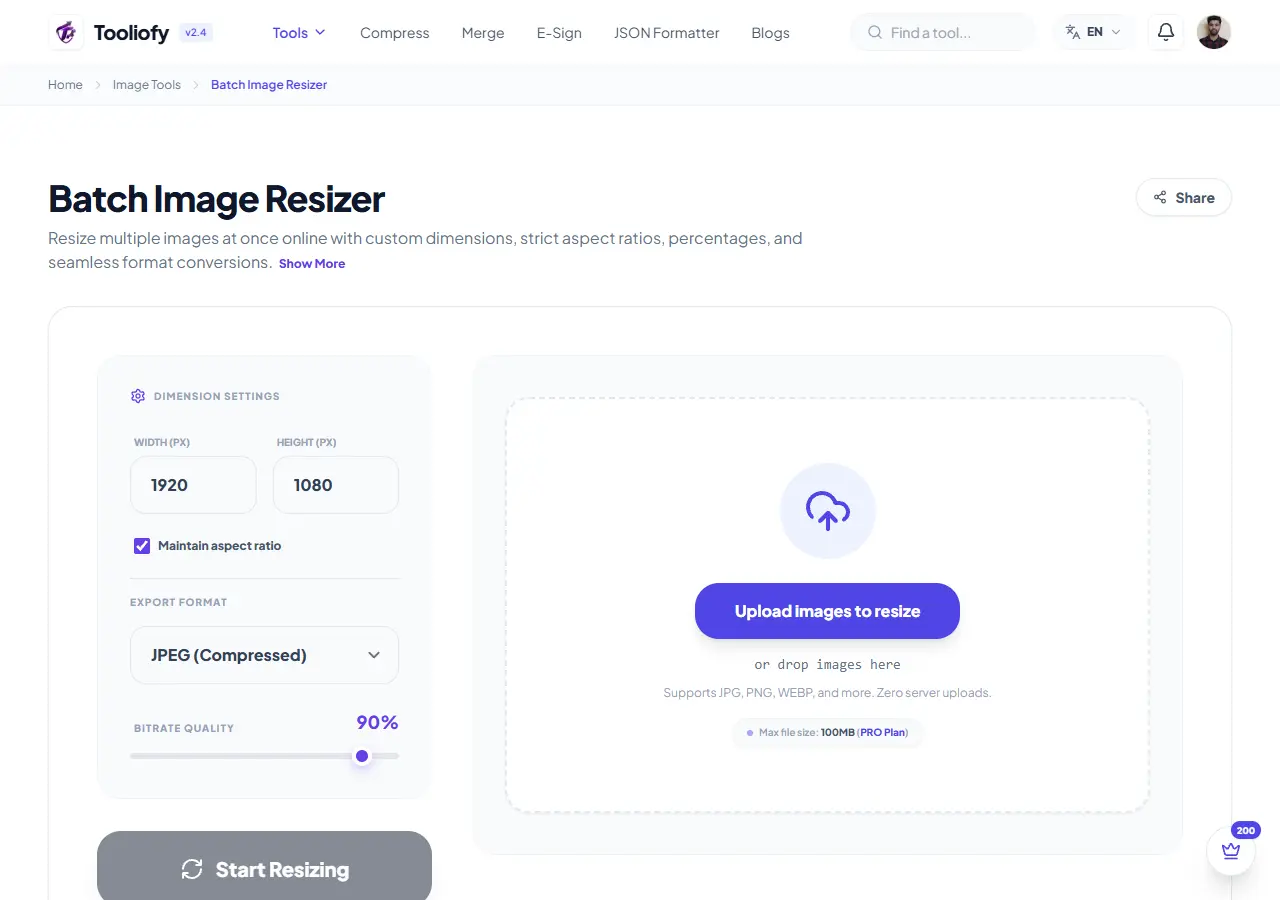
Task: Click the bitrate quality slider handle
Action: [x=362, y=756]
